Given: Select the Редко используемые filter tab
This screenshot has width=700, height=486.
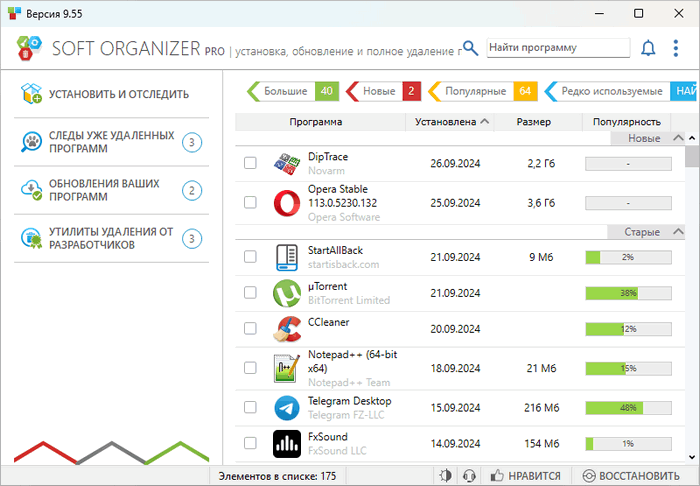Looking at the screenshot, I should pyautogui.click(x=620, y=91).
